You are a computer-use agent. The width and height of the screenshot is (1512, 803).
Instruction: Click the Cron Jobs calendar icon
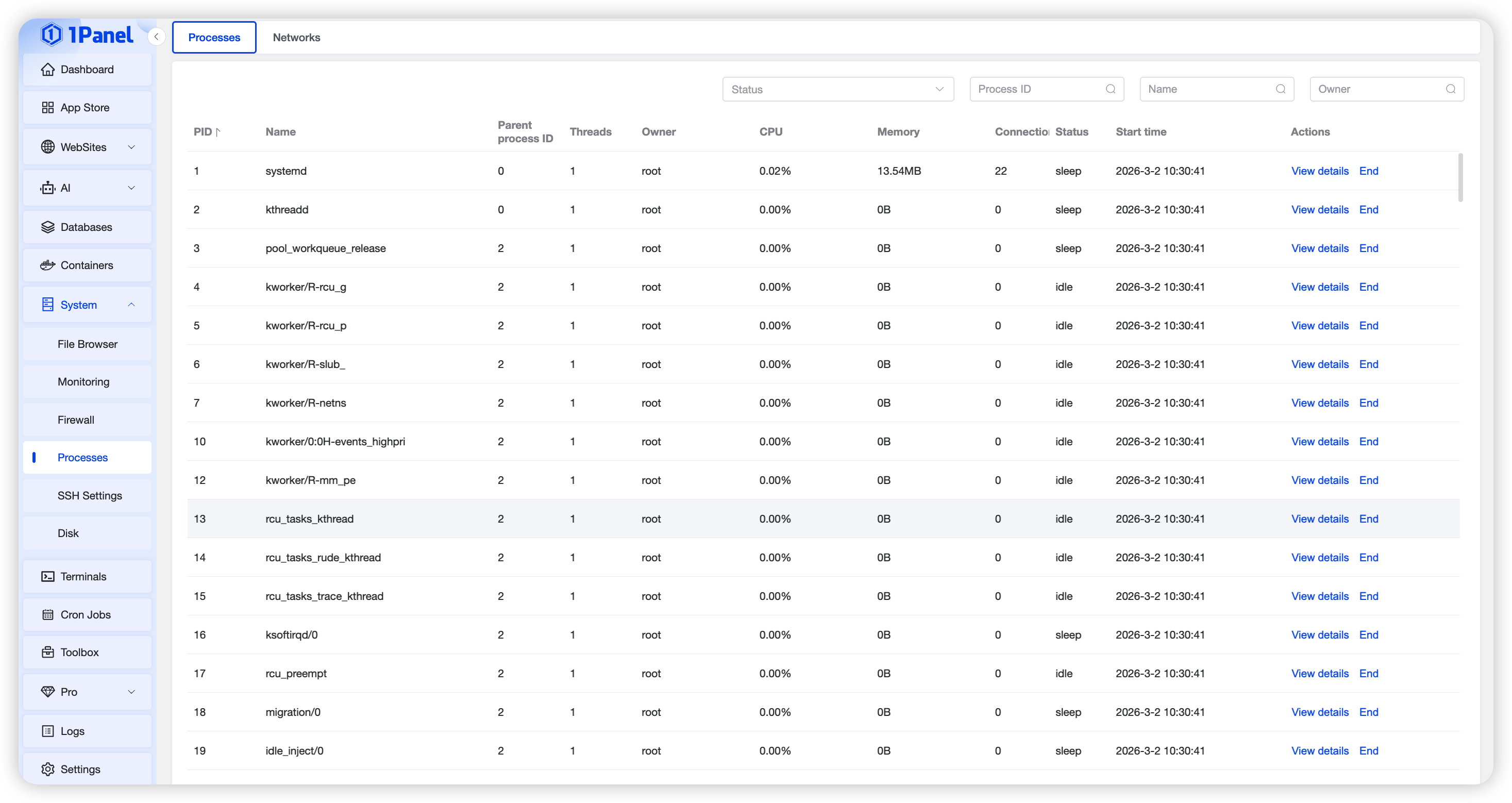pos(47,614)
